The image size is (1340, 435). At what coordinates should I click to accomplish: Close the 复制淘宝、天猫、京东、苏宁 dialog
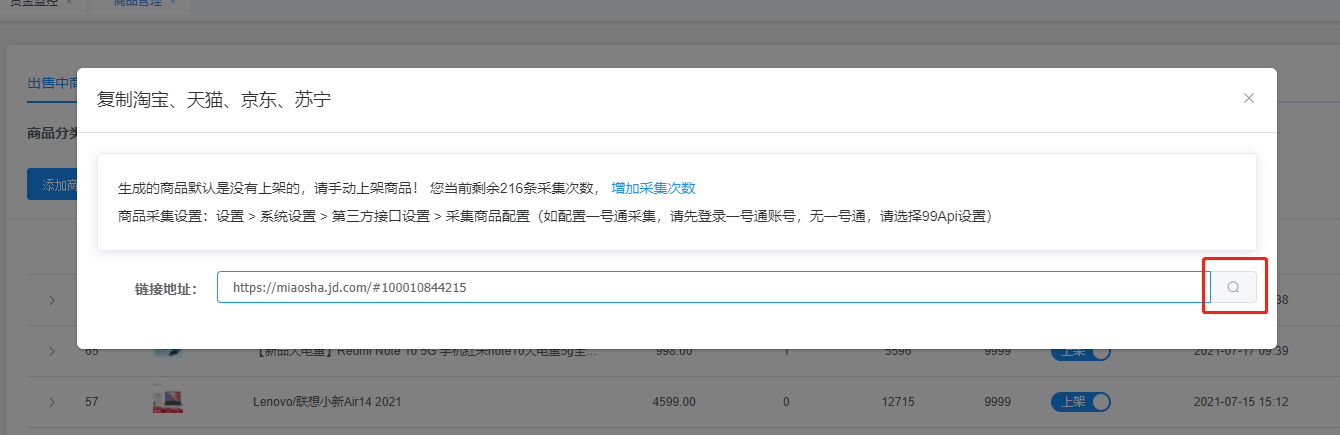[1248, 98]
